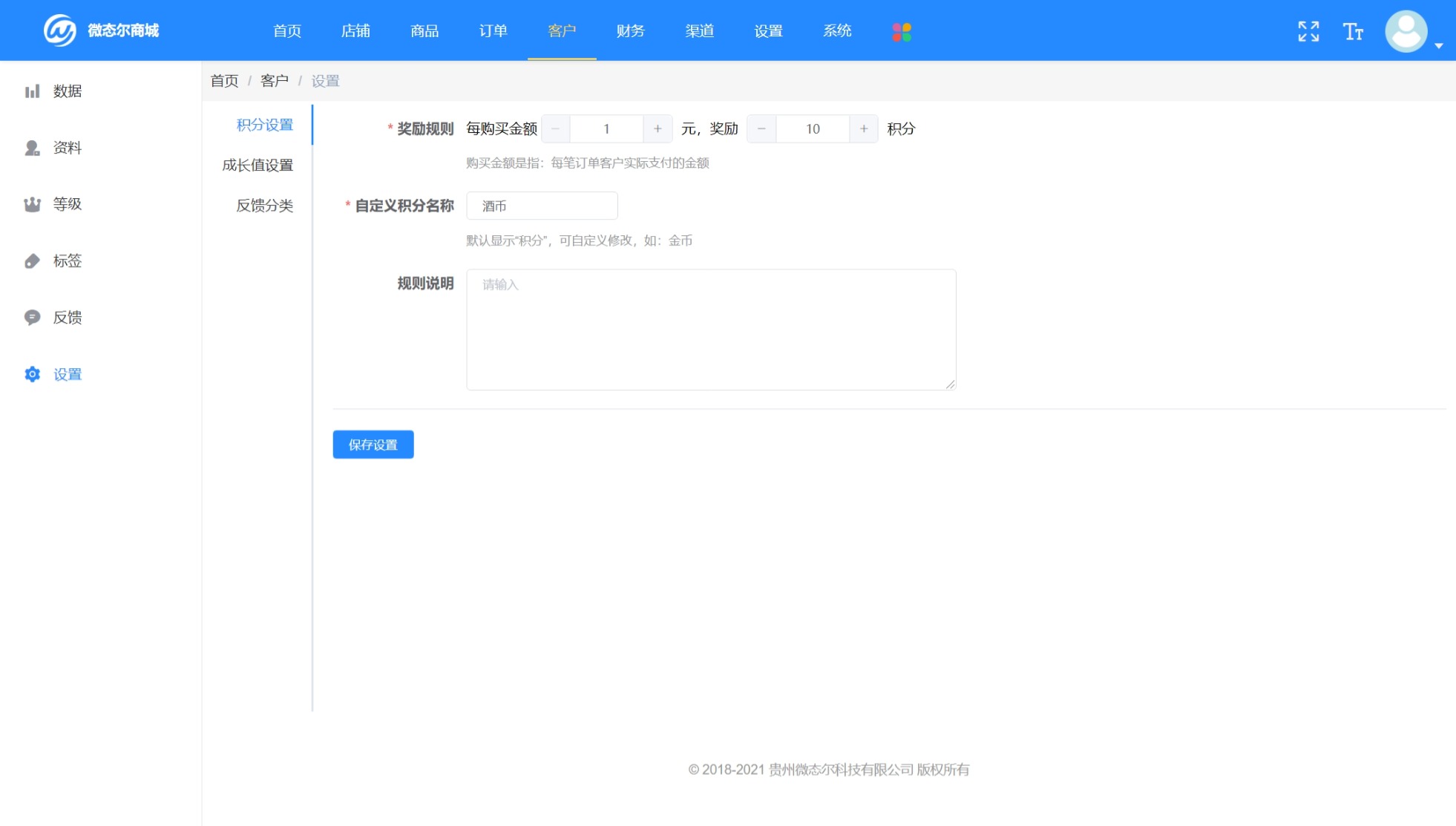Toggle fullscreen with the expand icon
Viewport: 1456px width, 826px height.
click(1309, 31)
